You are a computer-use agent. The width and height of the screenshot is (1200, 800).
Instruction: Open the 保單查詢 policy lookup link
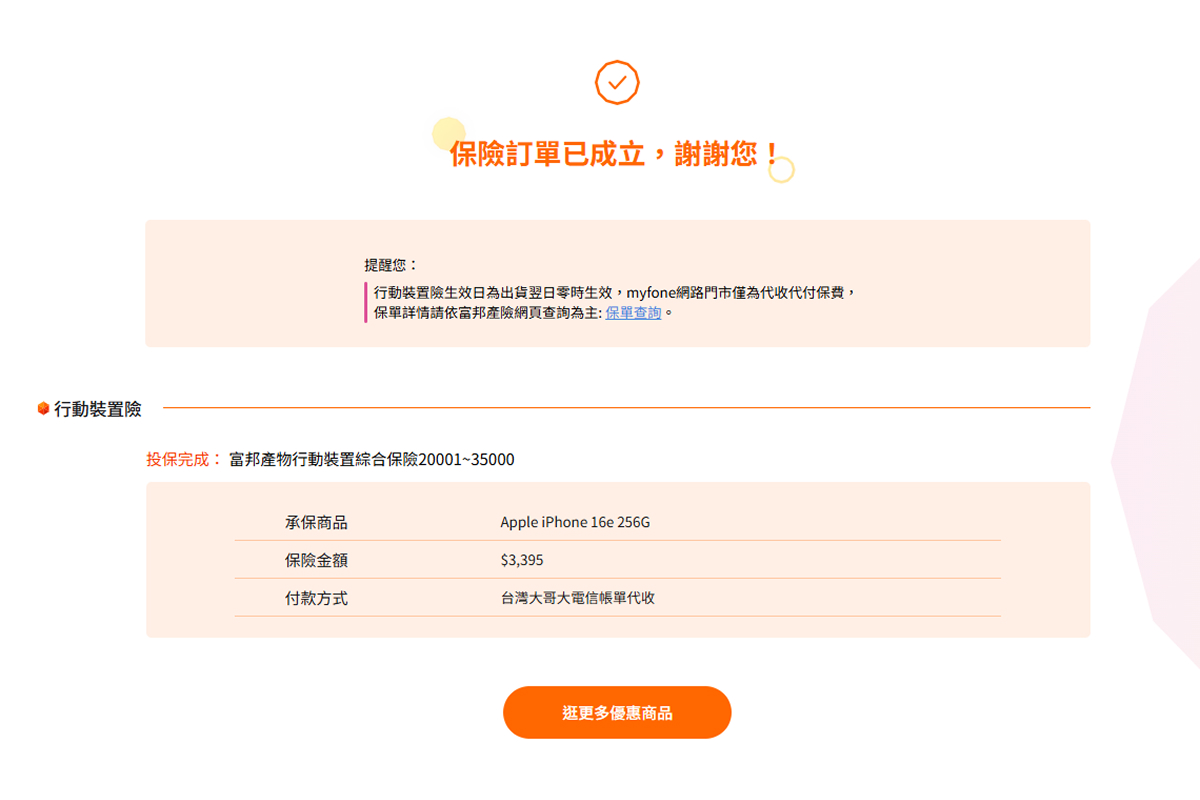point(633,313)
